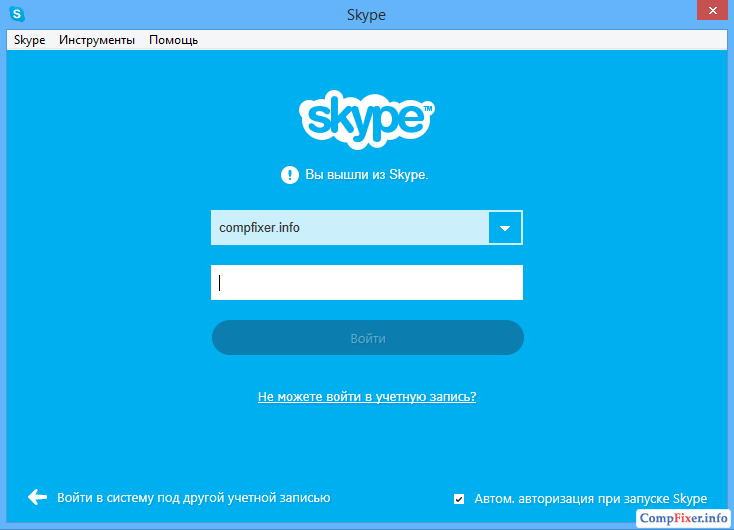This screenshot has height=530, width=734.
Task: Click the back arrow icon at bottom left
Action: 37,497
